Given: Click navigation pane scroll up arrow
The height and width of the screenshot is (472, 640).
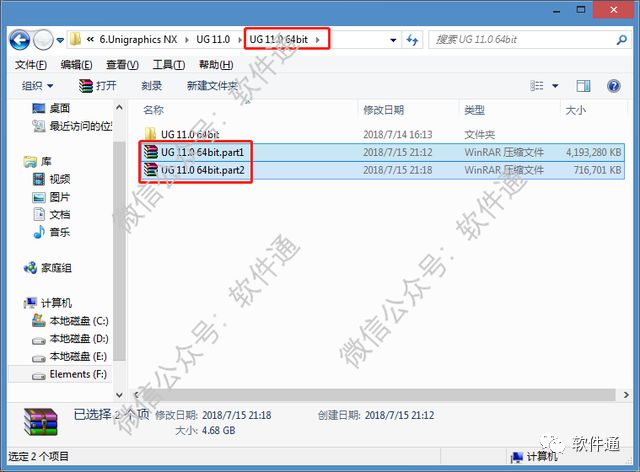Looking at the screenshot, I should click(119, 107).
